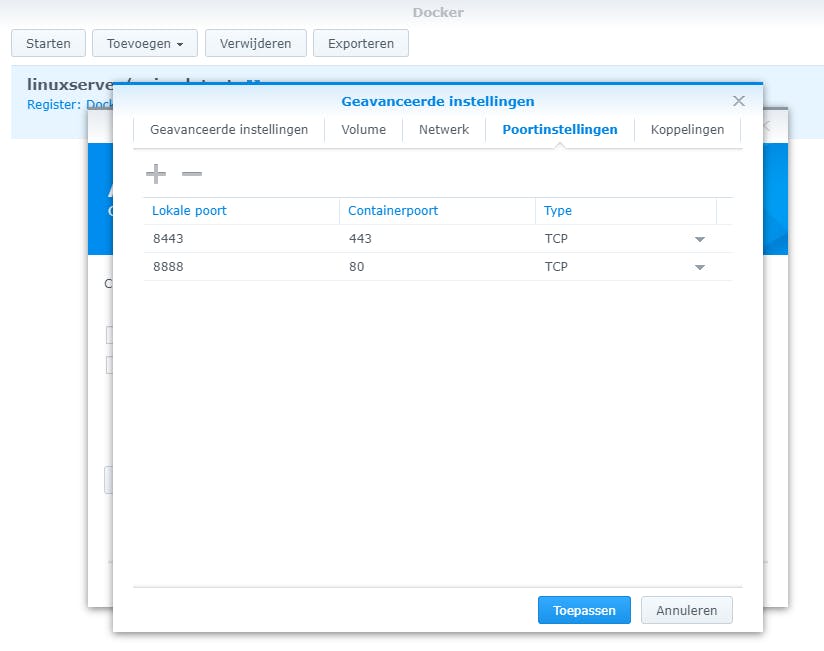Screen dimensions: 824x651
Task: Open the Netwerk tab
Action: point(444,130)
